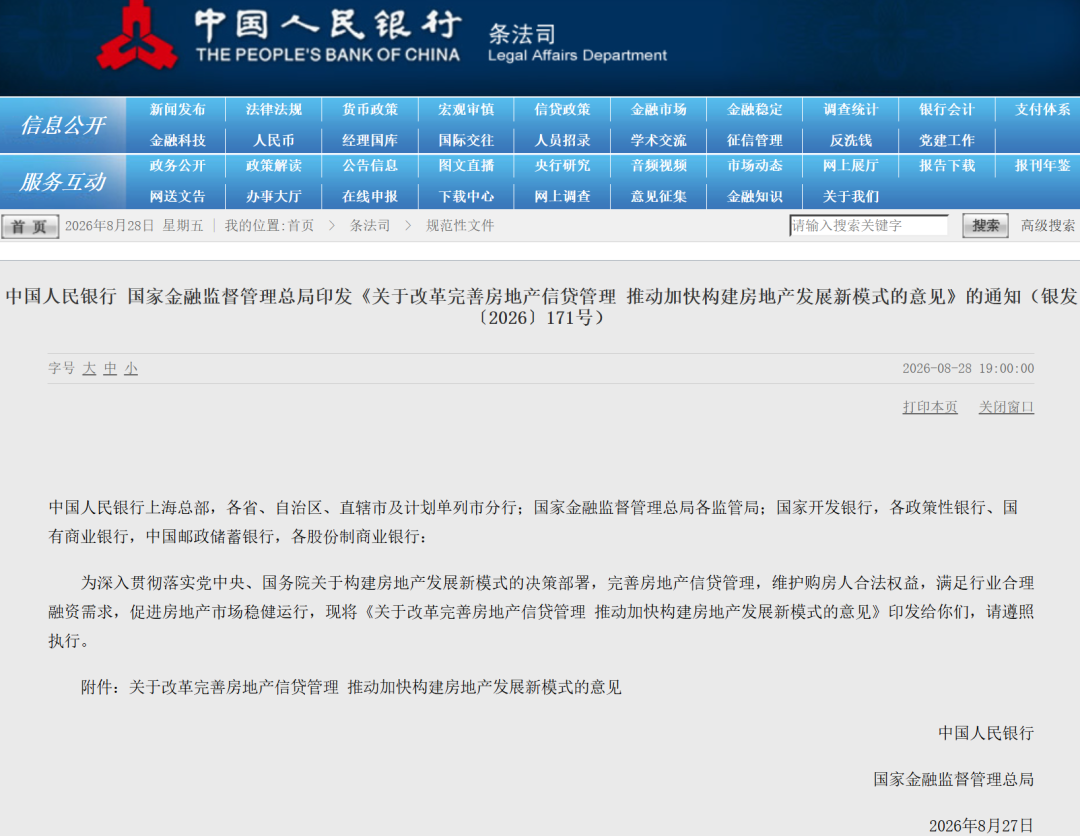Go to 意见征集 page
The width and height of the screenshot is (1080, 836).
[659, 197]
